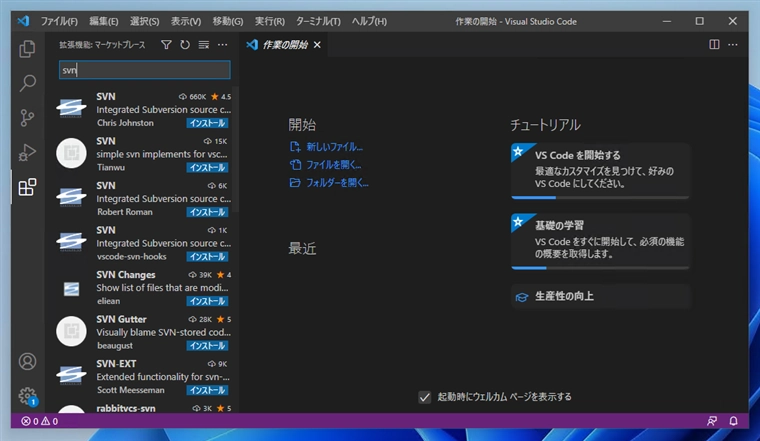Select the SVN Changes extension icon
Viewport: 760px width, 441px height.
71,289
